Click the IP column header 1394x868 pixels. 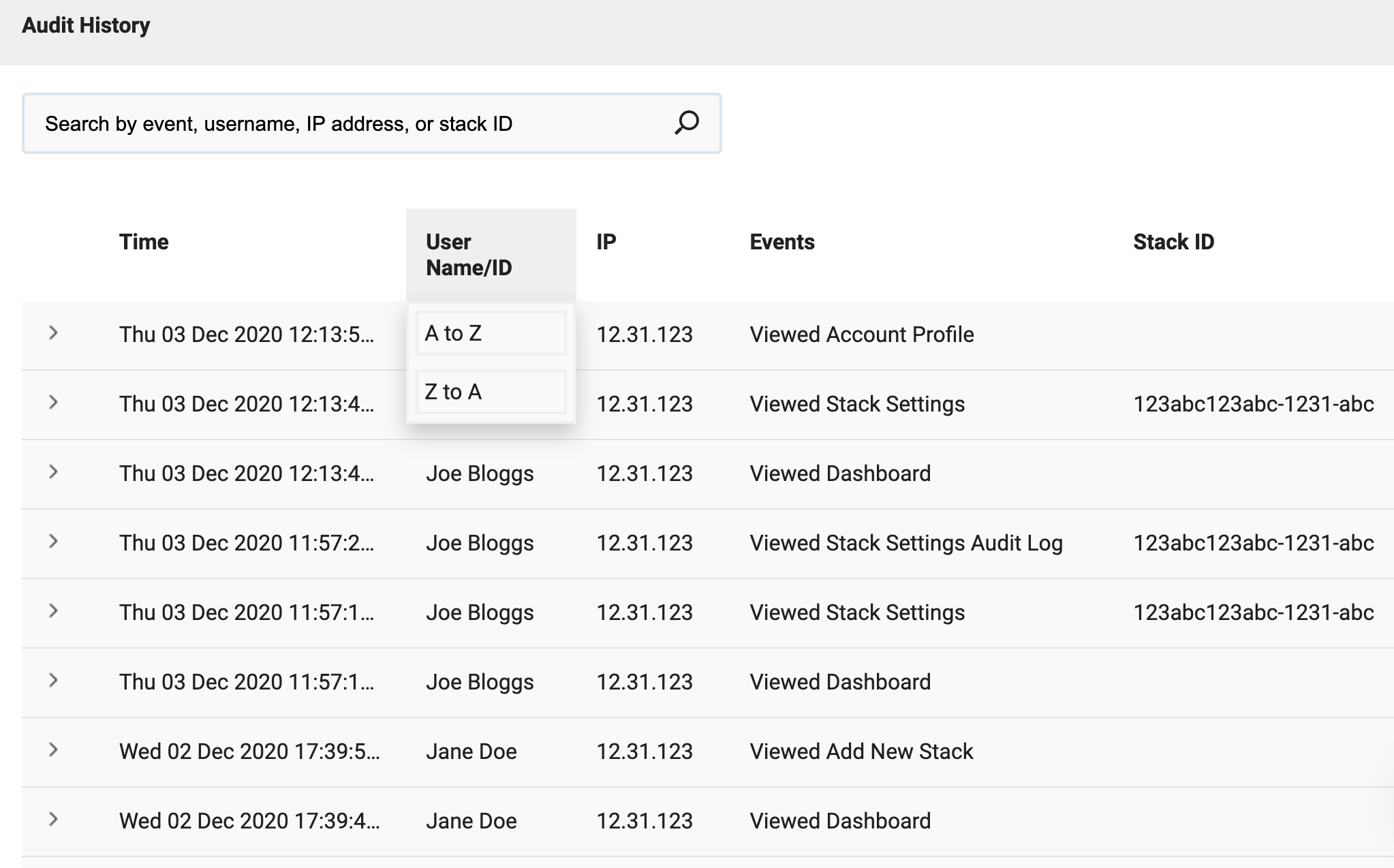(x=606, y=242)
